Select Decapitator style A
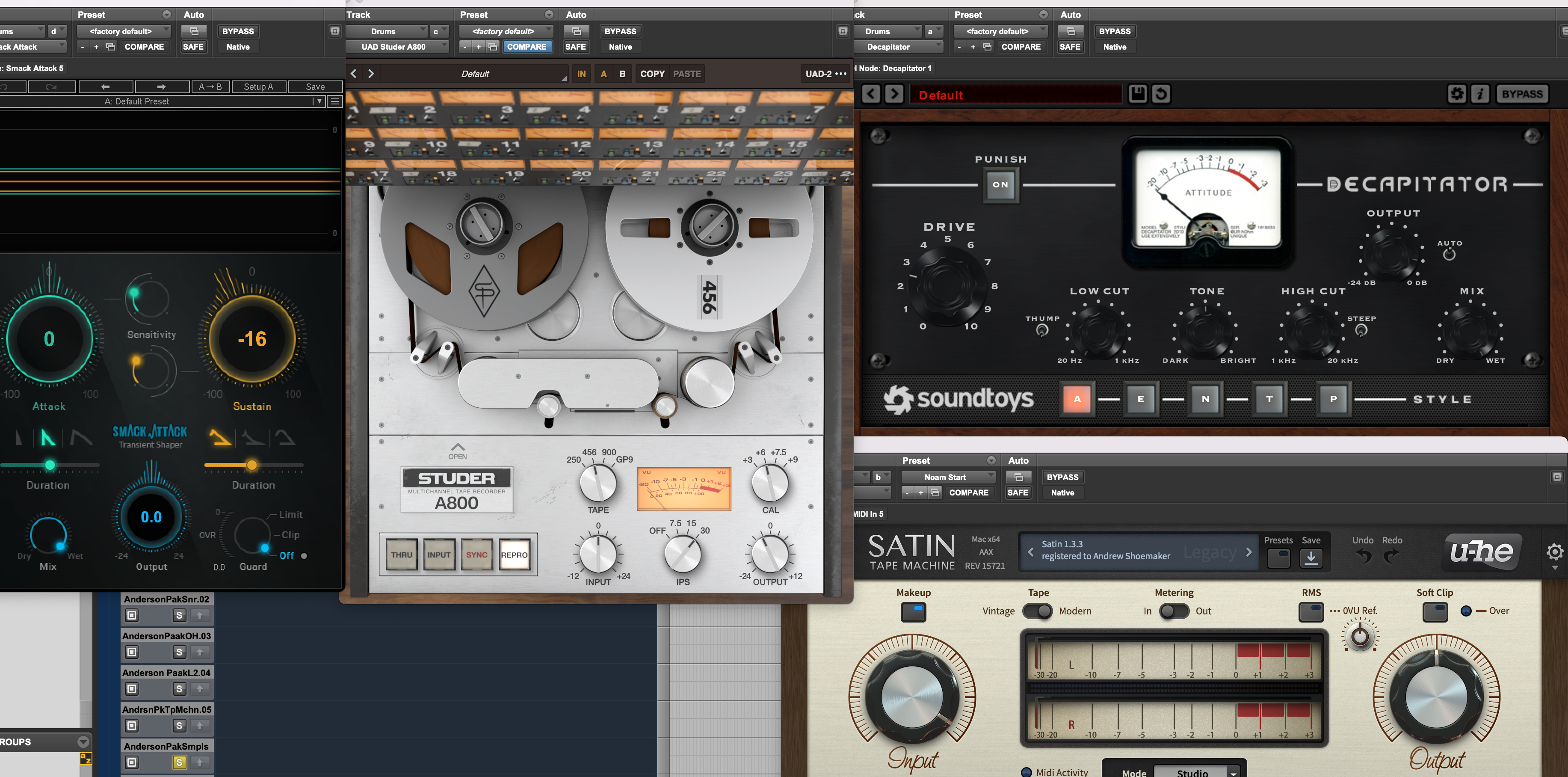 [1077, 399]
